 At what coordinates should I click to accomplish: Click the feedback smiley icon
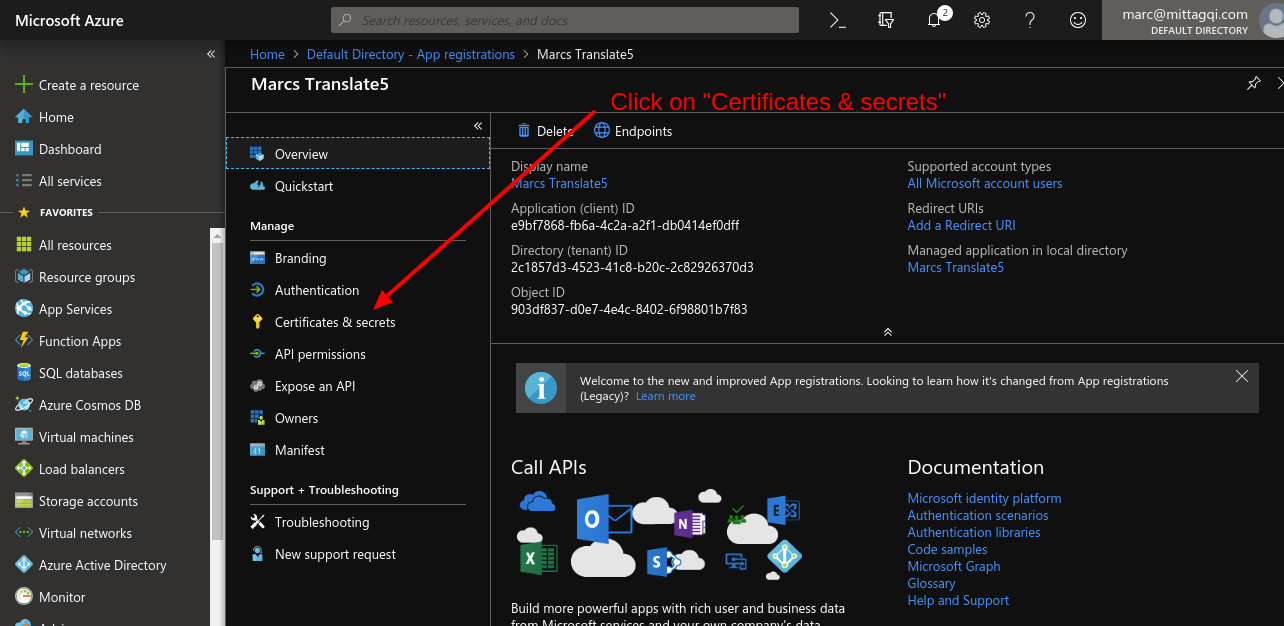click(x=1078, y=20)
